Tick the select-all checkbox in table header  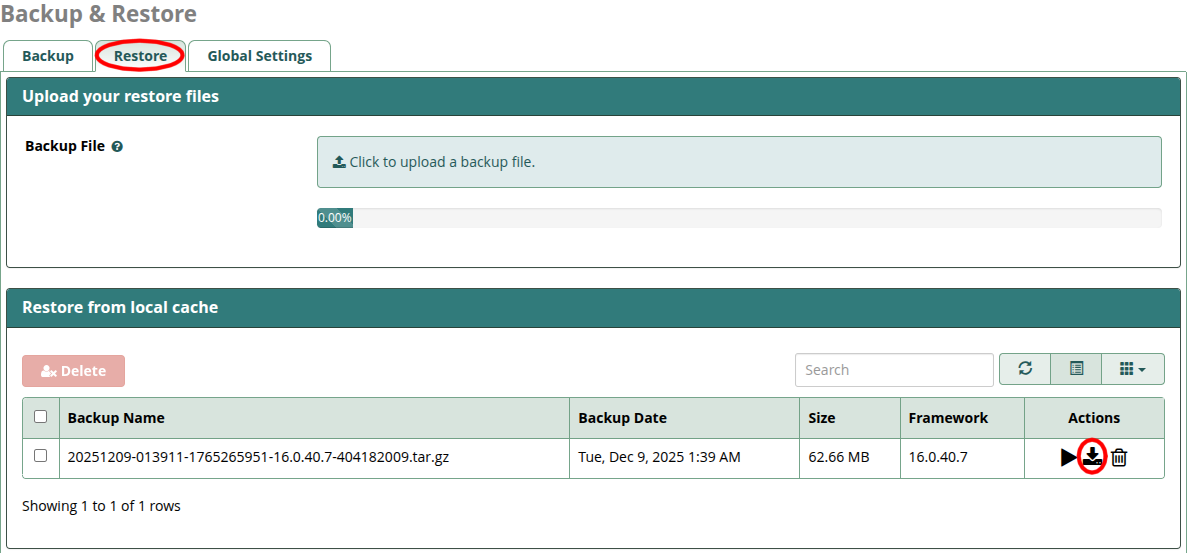[x=41, y=417]
